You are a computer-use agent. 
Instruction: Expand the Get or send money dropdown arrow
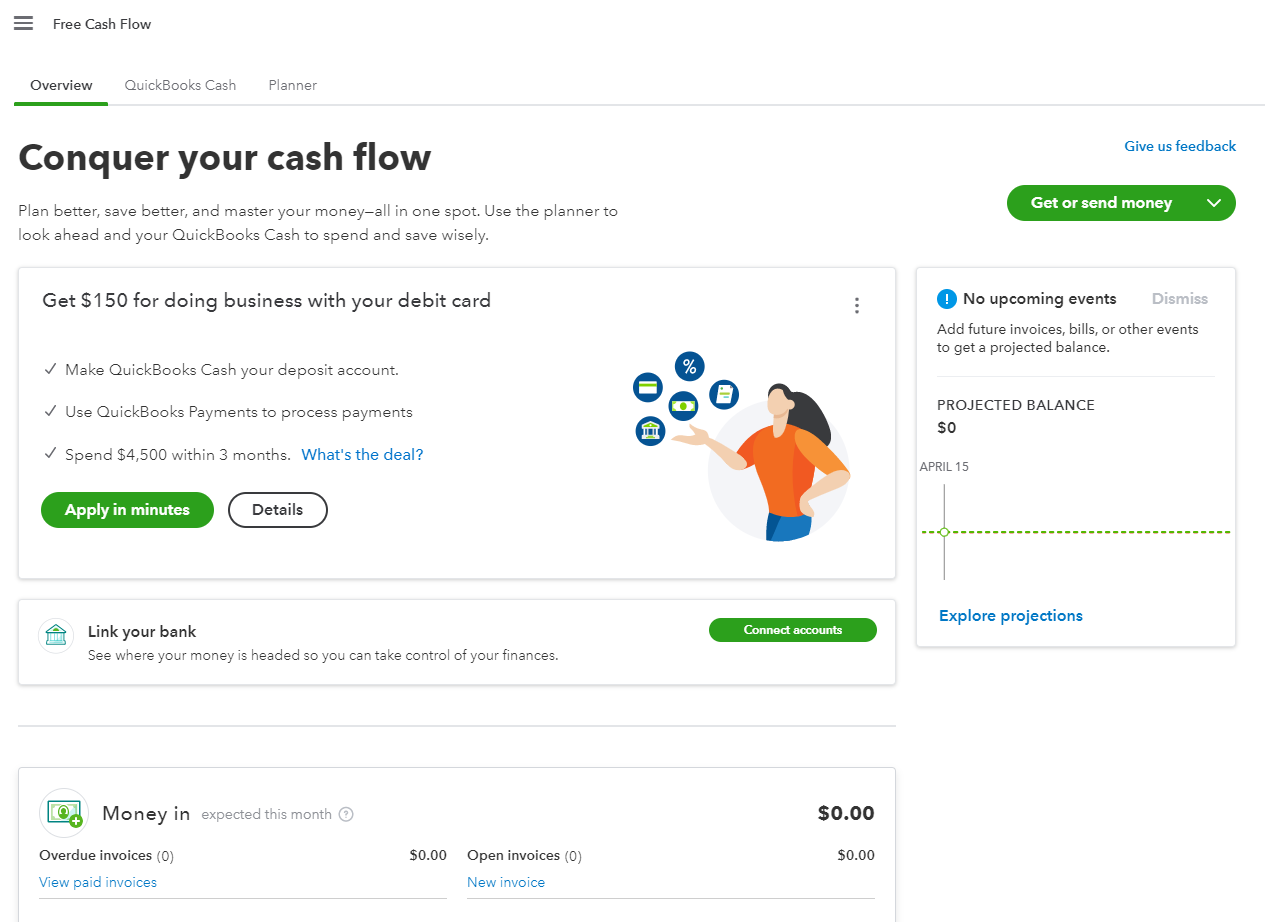coord(1214,203)
